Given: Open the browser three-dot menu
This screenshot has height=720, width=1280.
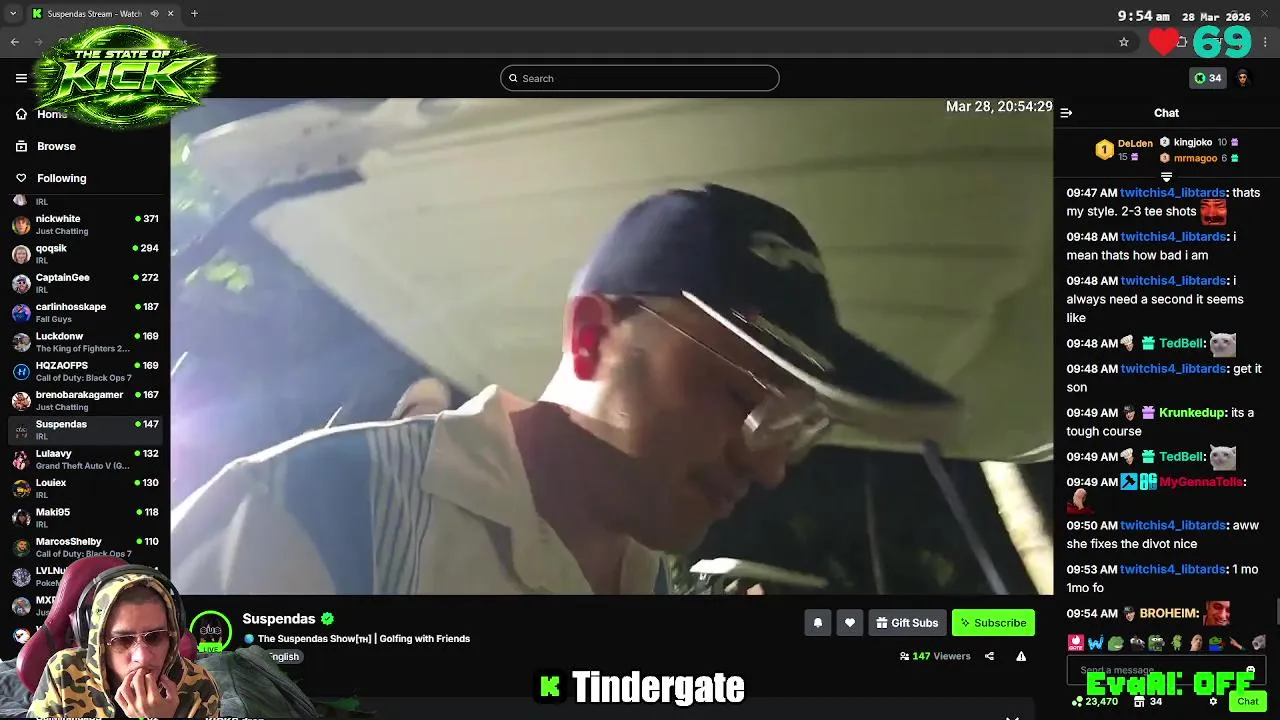Looking at the screenshot, I should [1266, 42].
